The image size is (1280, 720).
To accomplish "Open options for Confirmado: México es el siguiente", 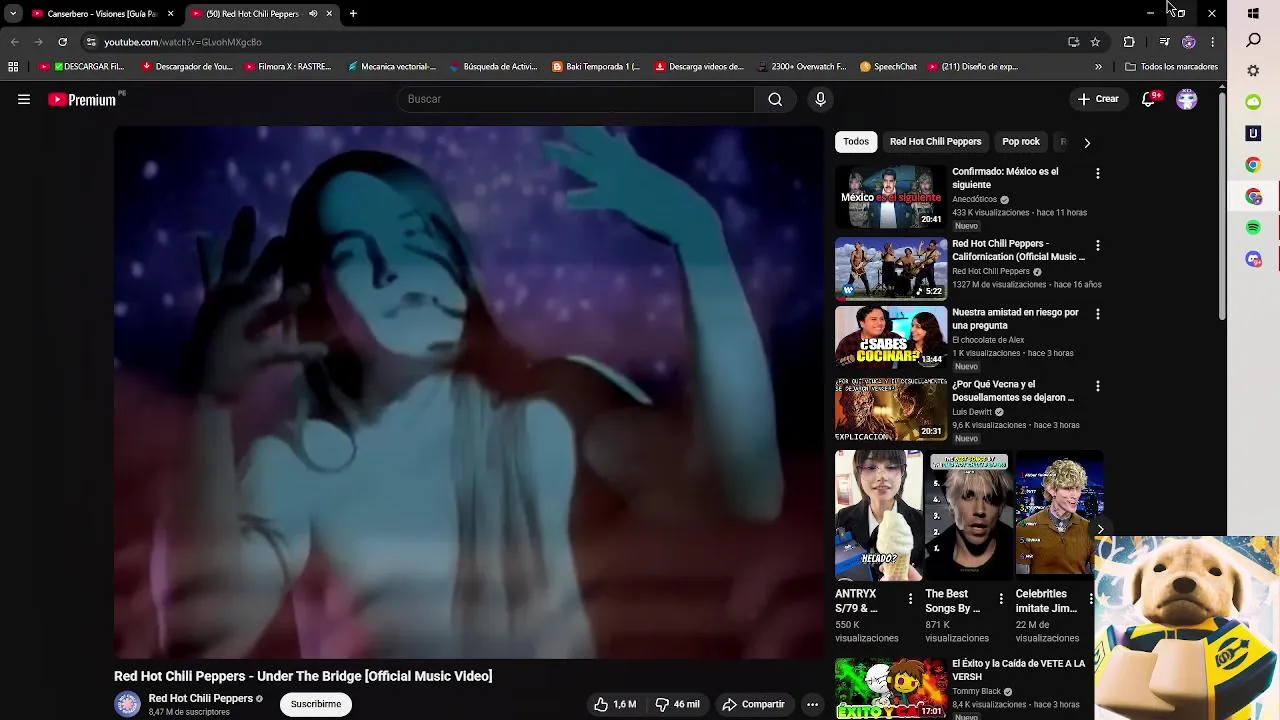I will point(1098,173).
